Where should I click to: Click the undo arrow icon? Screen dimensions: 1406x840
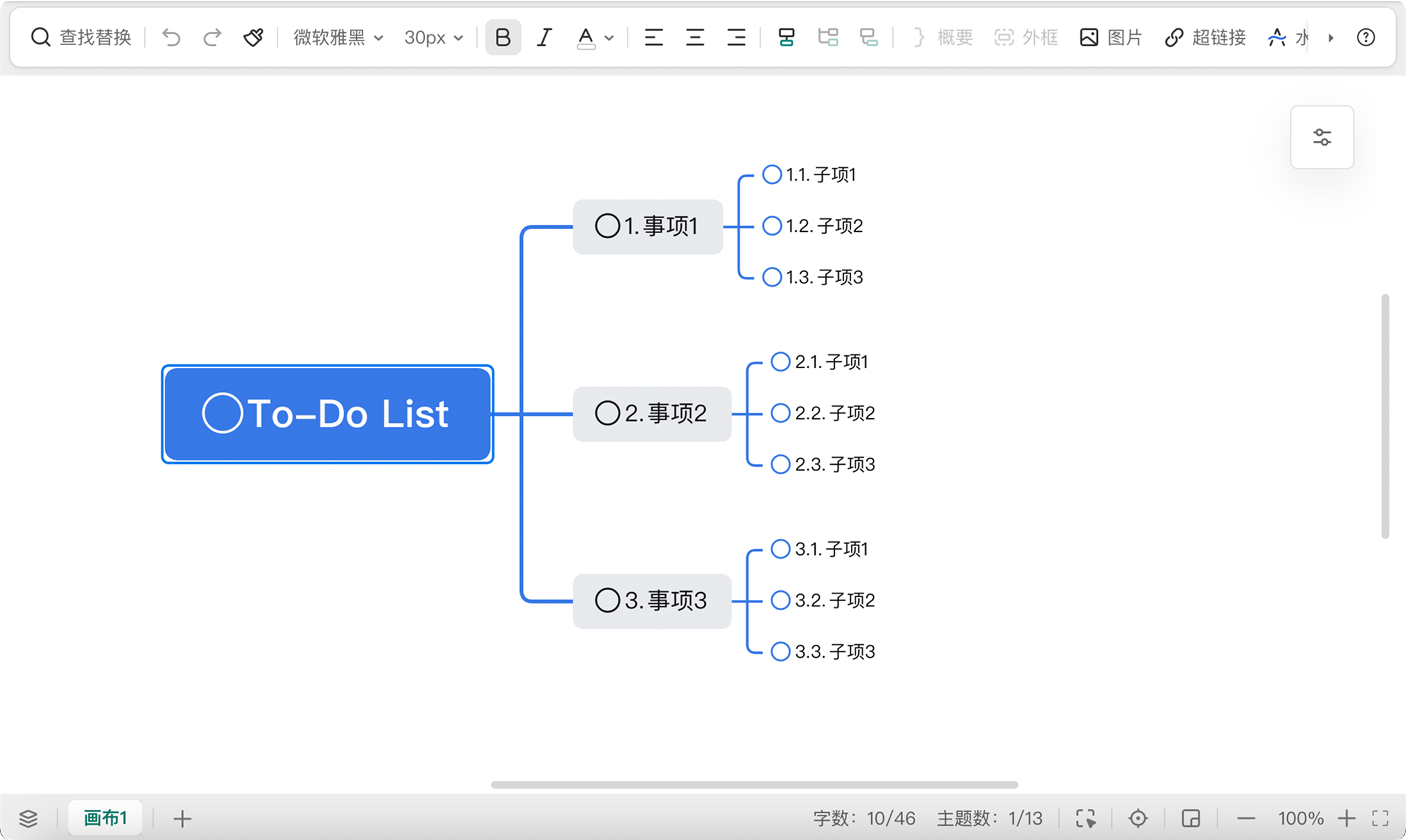point(171,37)
